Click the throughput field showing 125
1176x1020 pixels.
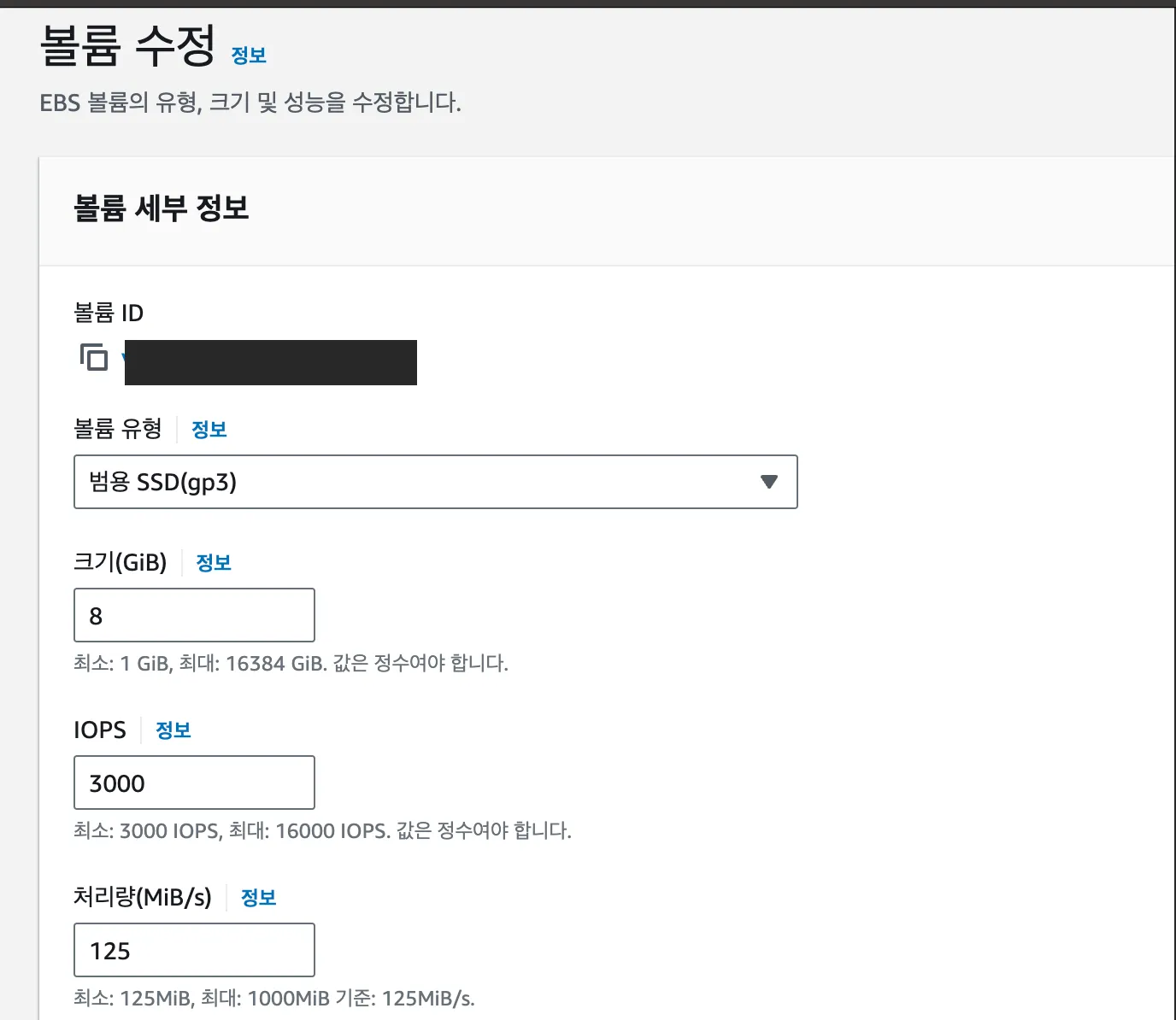194,950
